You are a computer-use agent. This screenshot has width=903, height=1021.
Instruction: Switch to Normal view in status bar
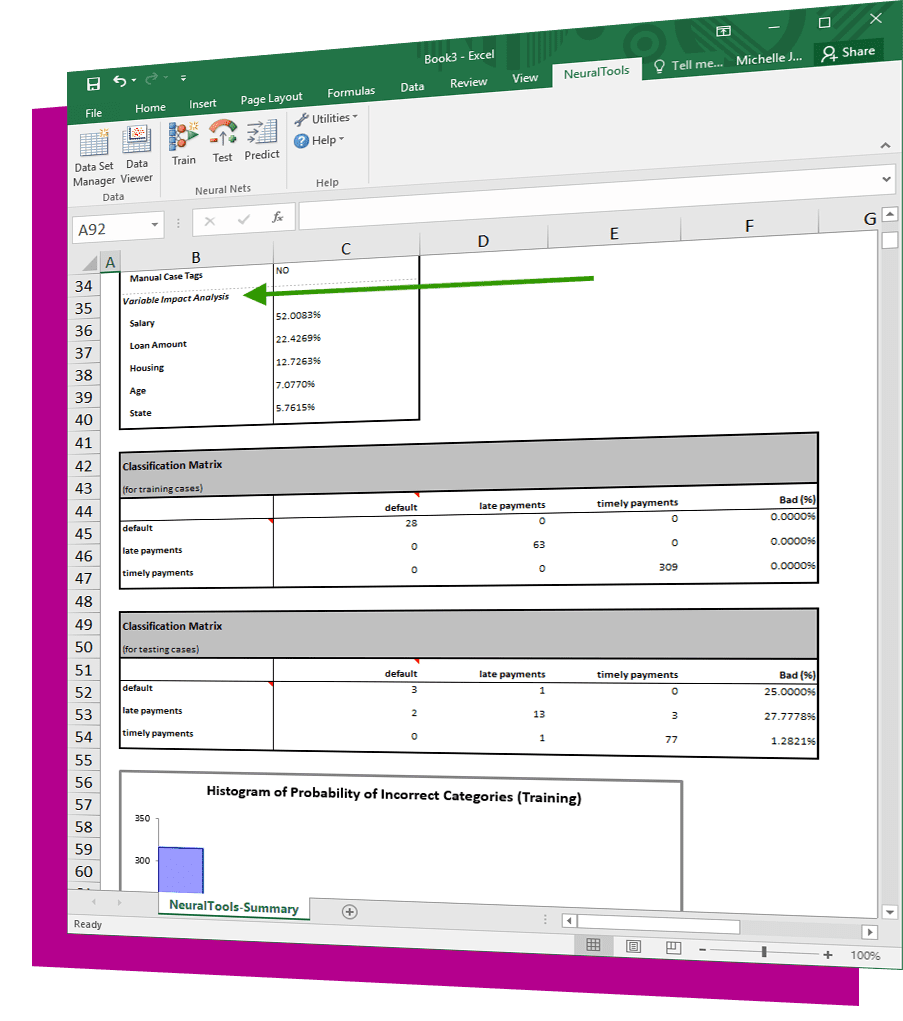(x=593, y=945)
